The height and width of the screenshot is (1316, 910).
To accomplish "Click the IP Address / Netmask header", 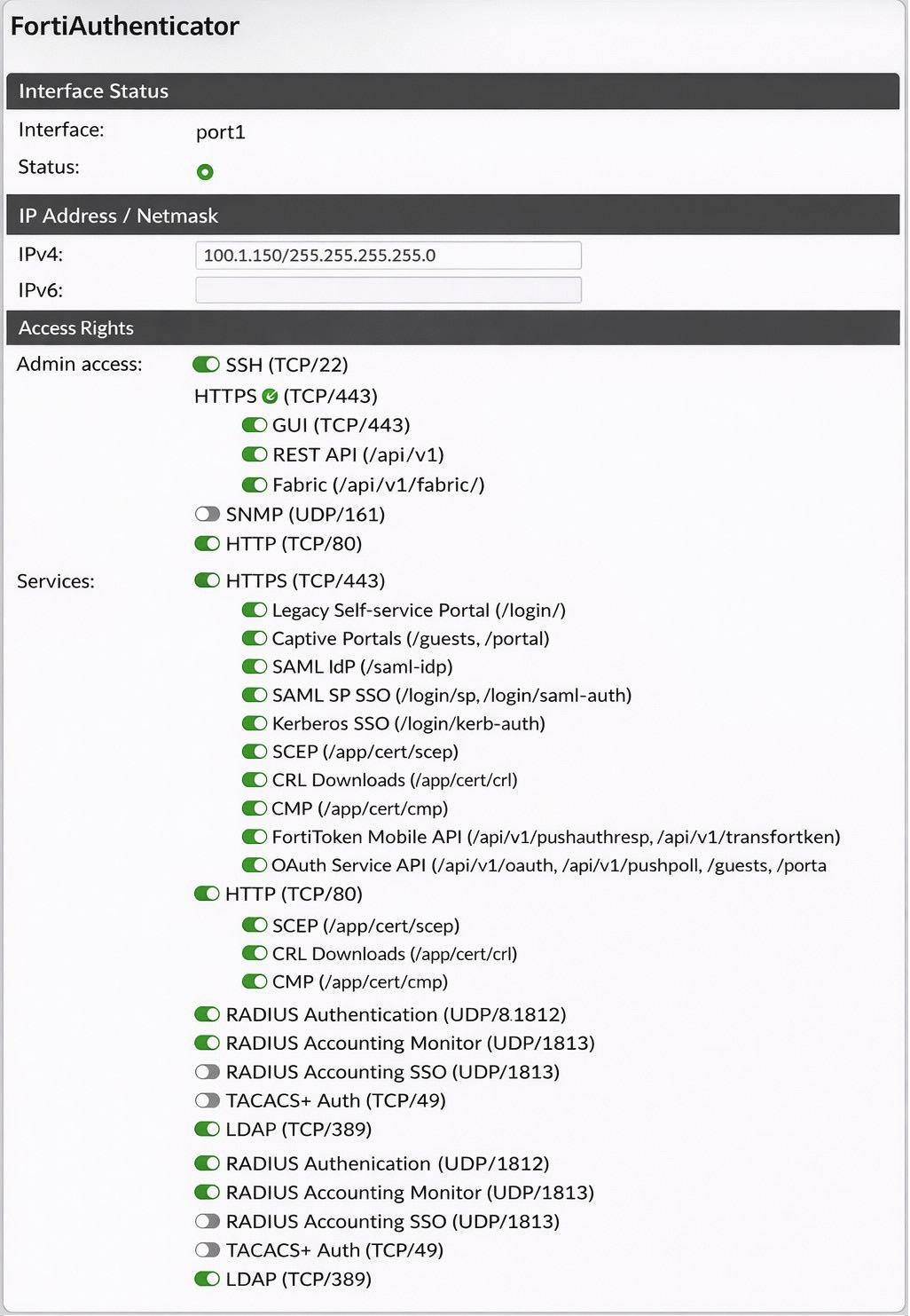I will click(x=453, y=216).
